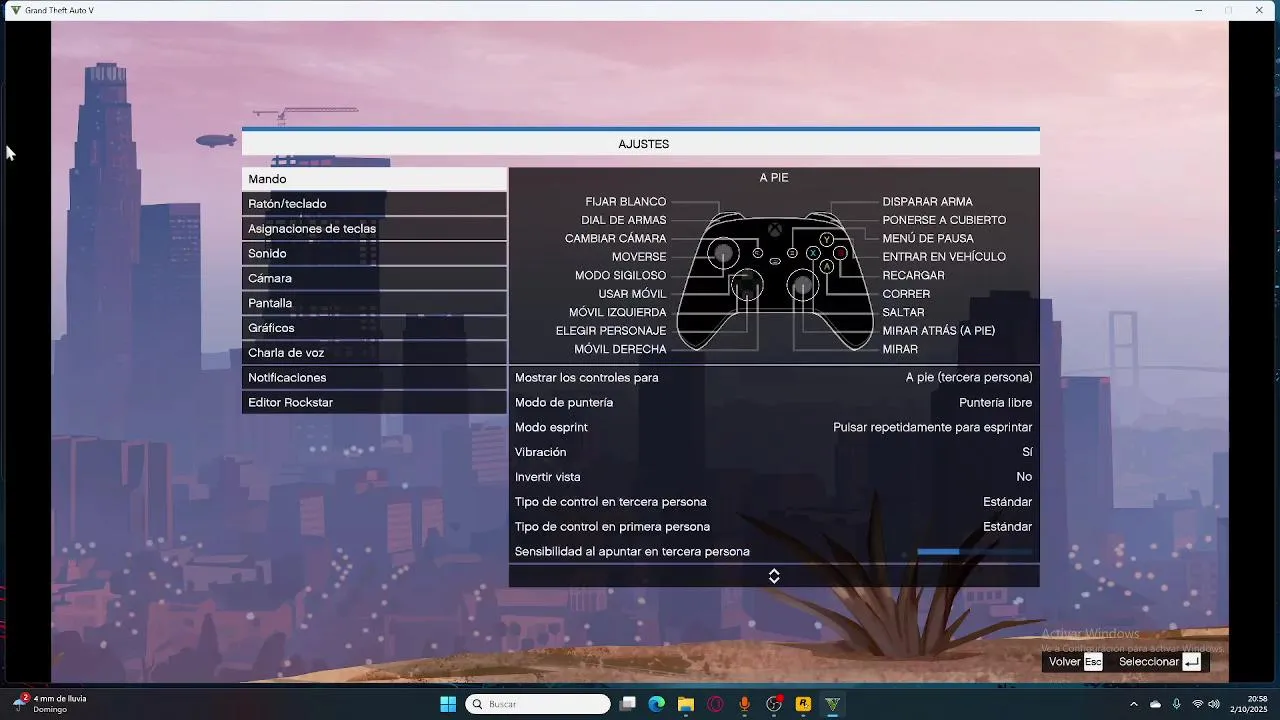Click the microphone tray icon
The height and width of the screenshot is (720, 1280).
1177,704
